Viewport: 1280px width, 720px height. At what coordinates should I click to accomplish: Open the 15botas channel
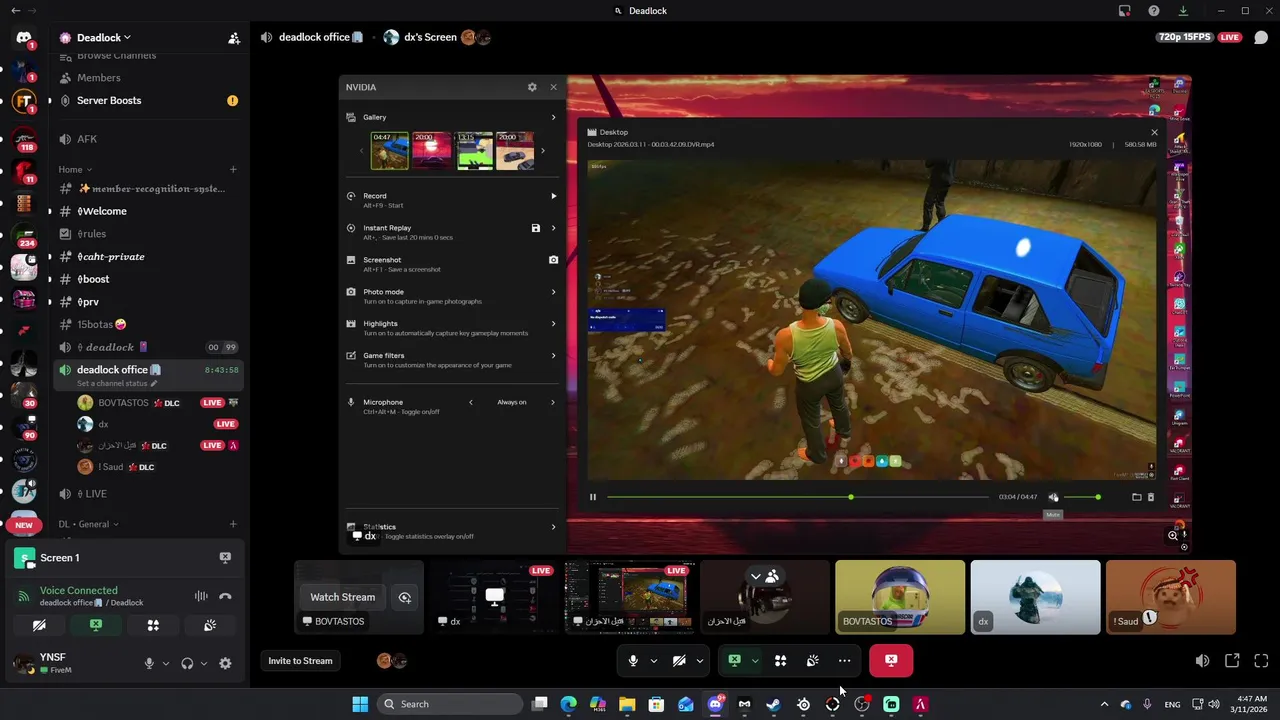tap(101, 324)
